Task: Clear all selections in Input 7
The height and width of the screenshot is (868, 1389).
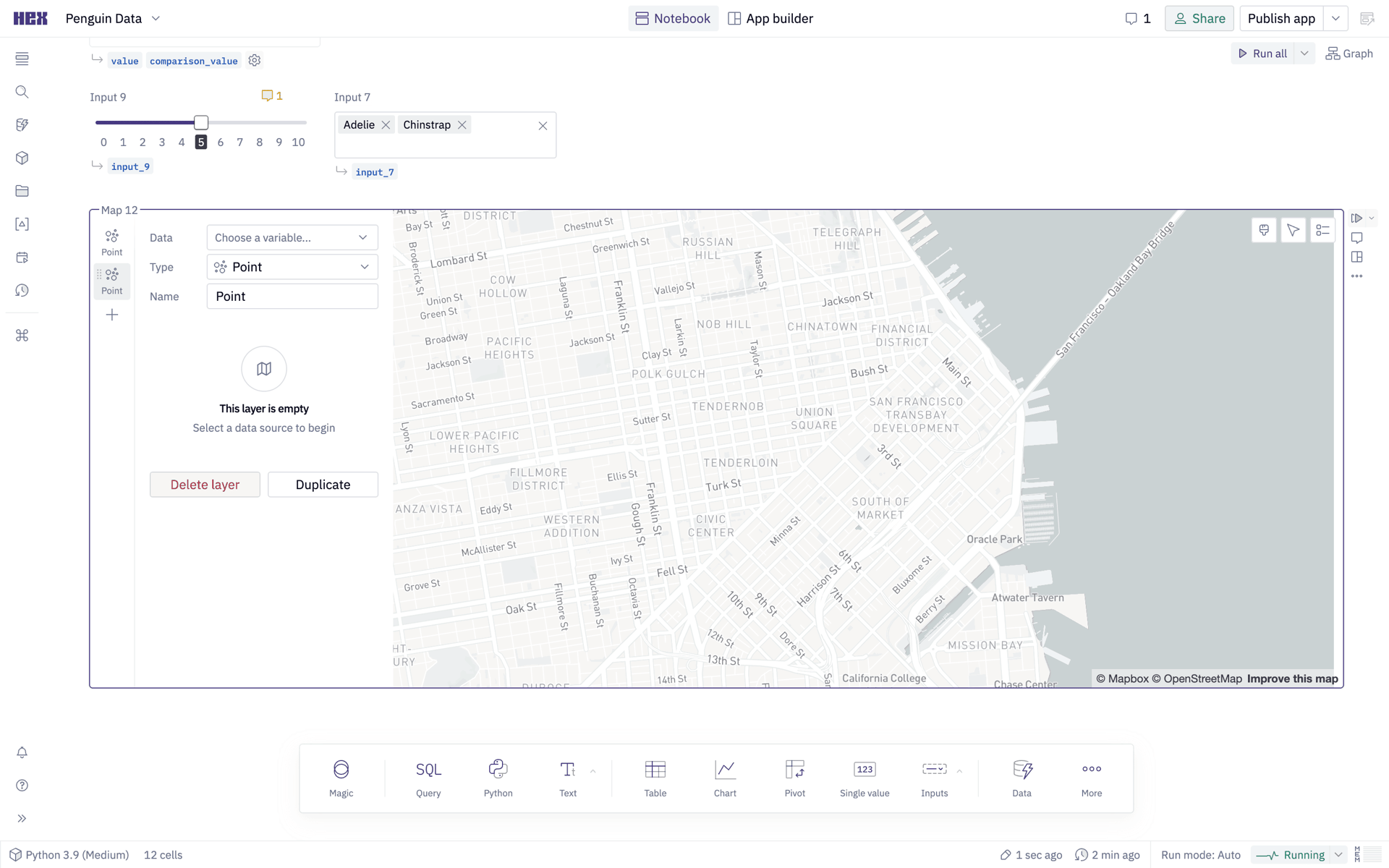Action: pos(543,126)
